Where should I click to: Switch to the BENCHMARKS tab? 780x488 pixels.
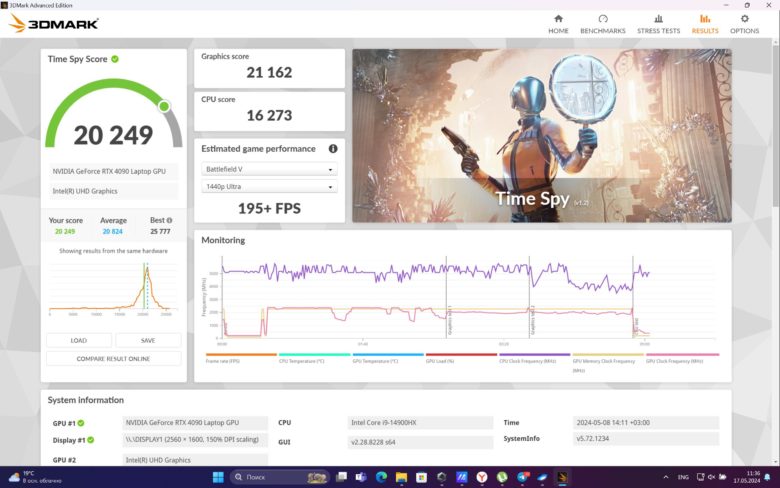click(603, 24)
